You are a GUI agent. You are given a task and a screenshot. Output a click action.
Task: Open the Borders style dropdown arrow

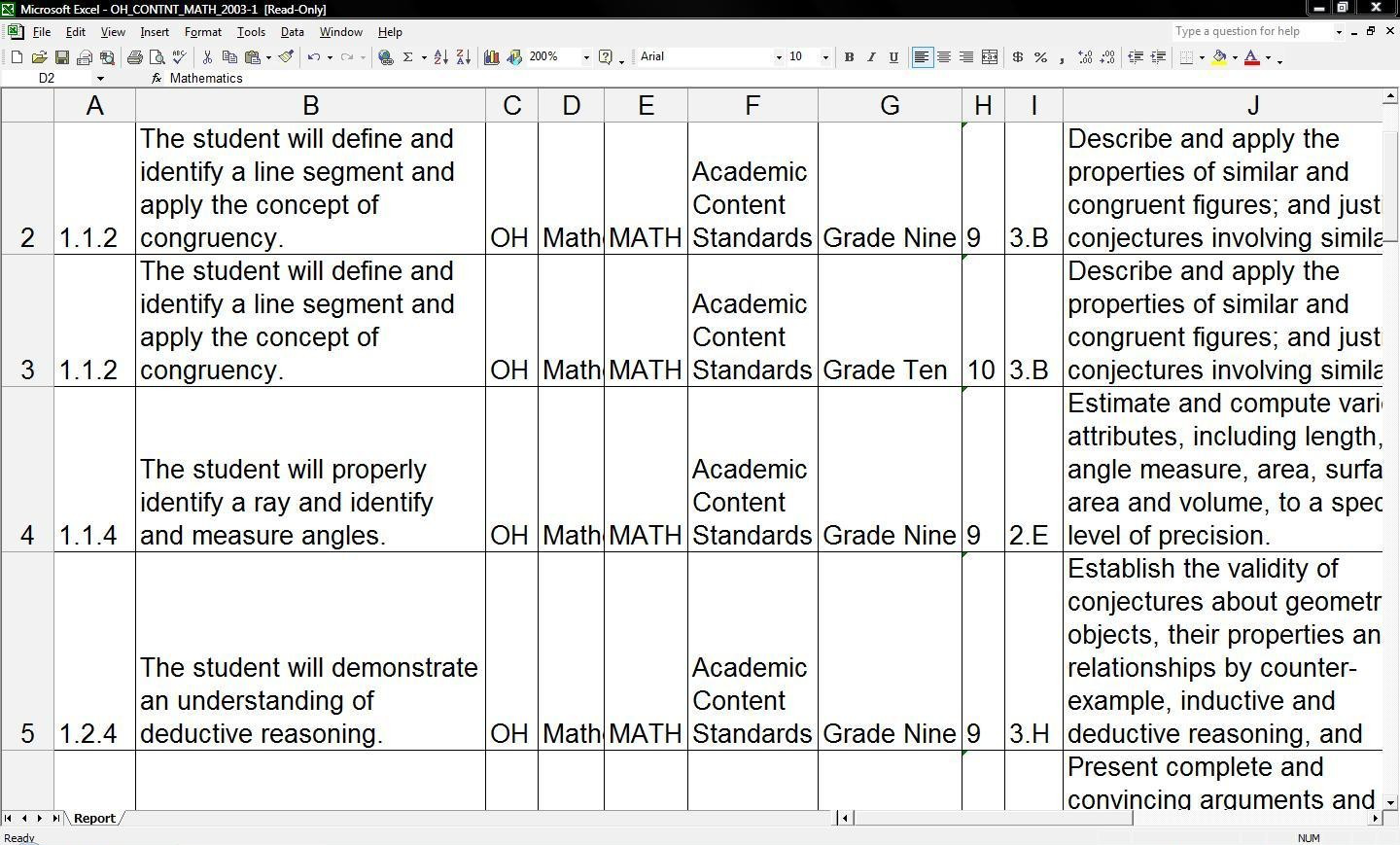click(x=1202, y=57)
